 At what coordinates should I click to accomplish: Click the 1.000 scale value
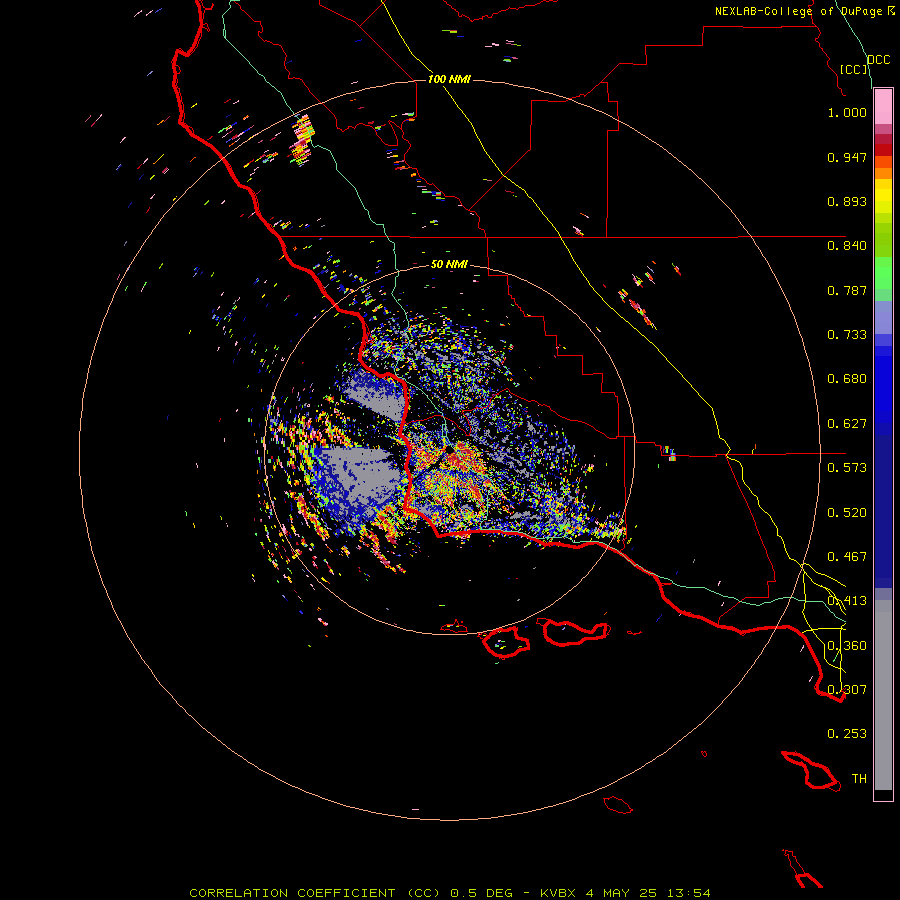[x=847, y=112]
